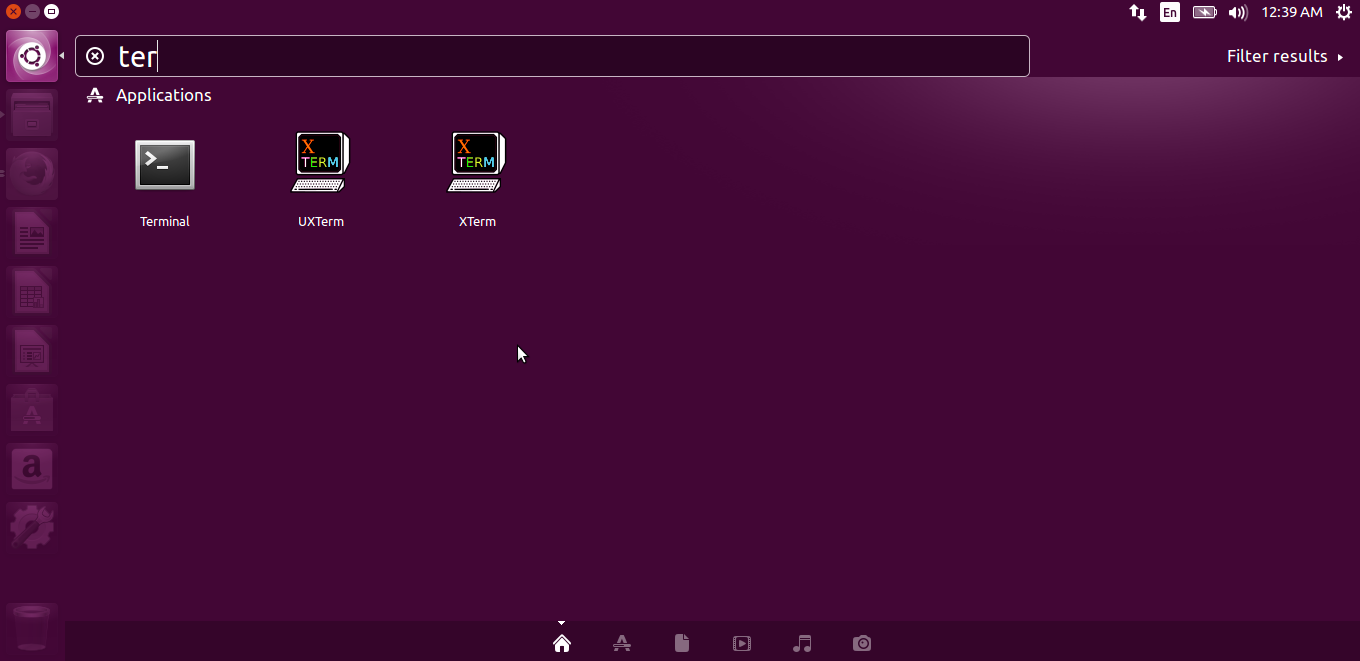The height and width of the screenshot is (661, 1360).
Task: Open the Files manager from launcher
Action: coord(32,115)
